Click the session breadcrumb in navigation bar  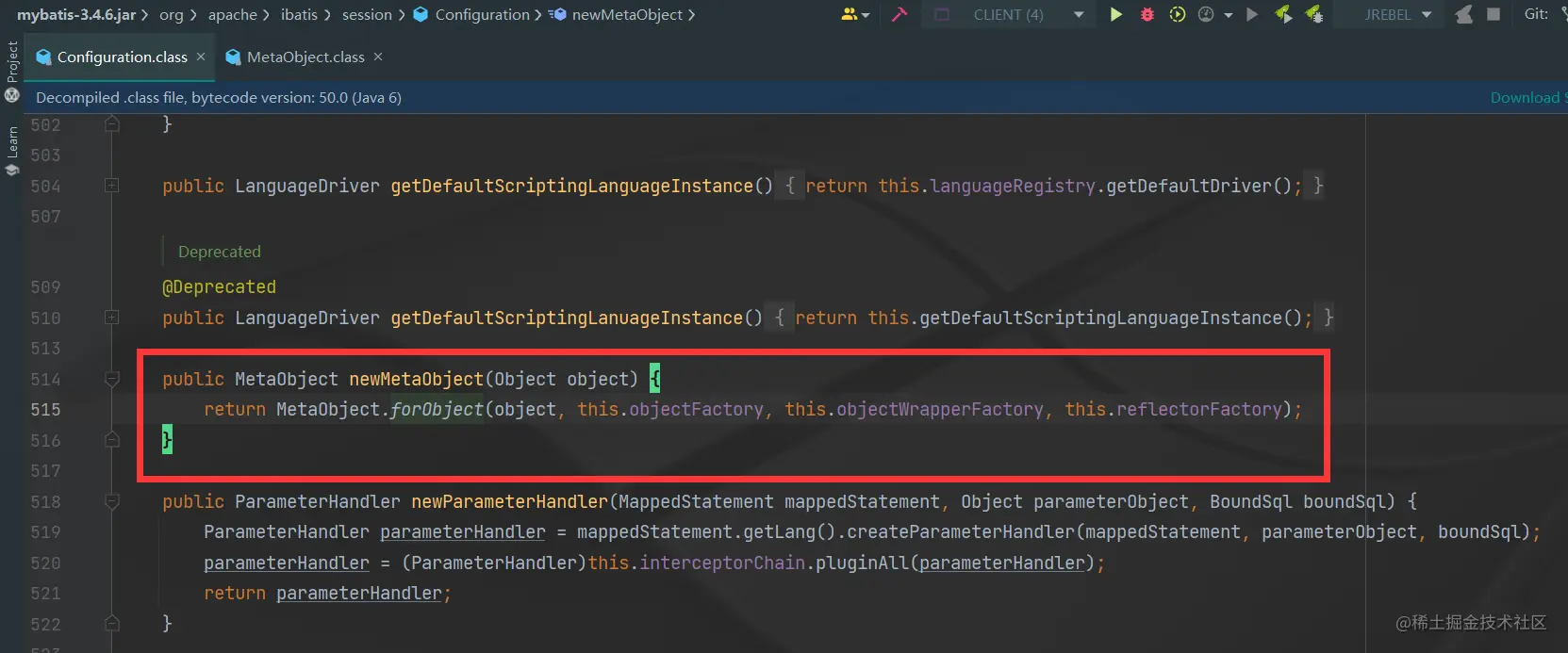(367, 14)
